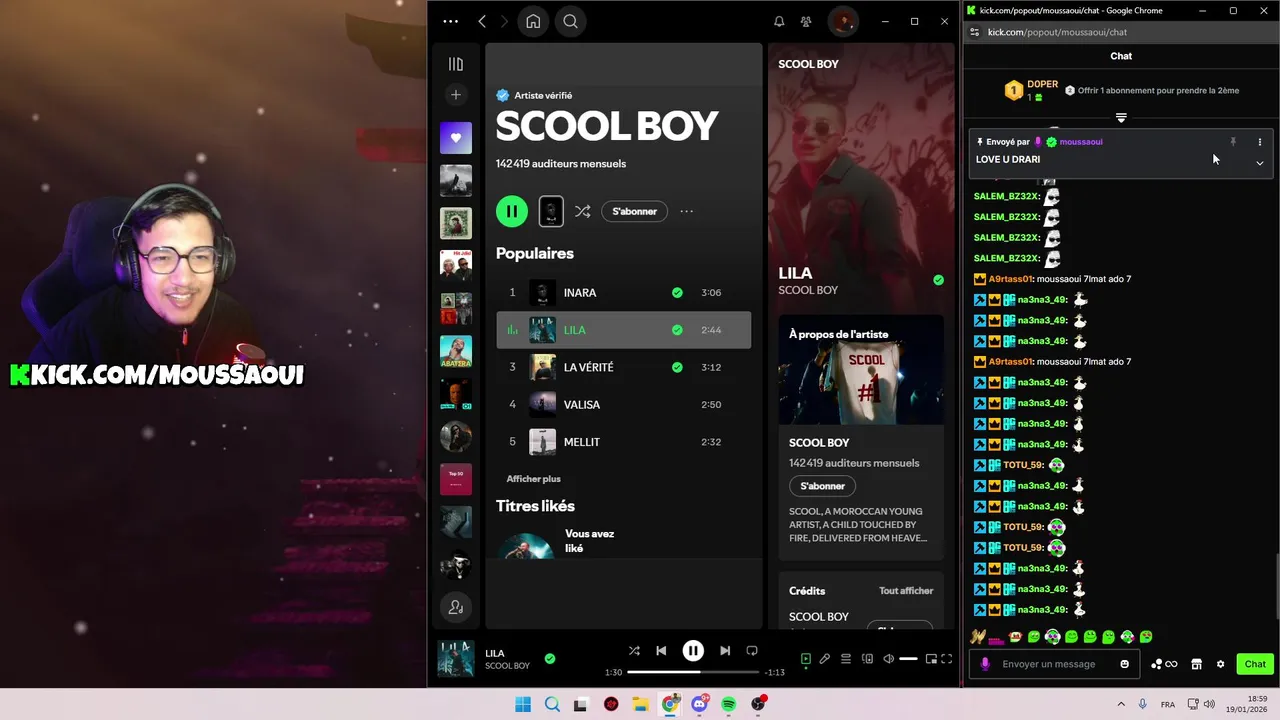
Task: Skip to next track
Action: [725, 650]
